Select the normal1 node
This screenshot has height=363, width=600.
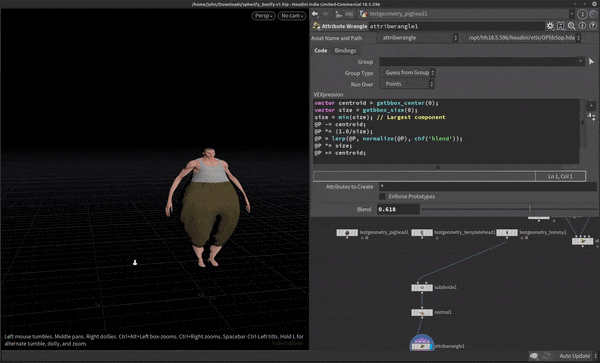pyautogui.click(x=422, y=313)
